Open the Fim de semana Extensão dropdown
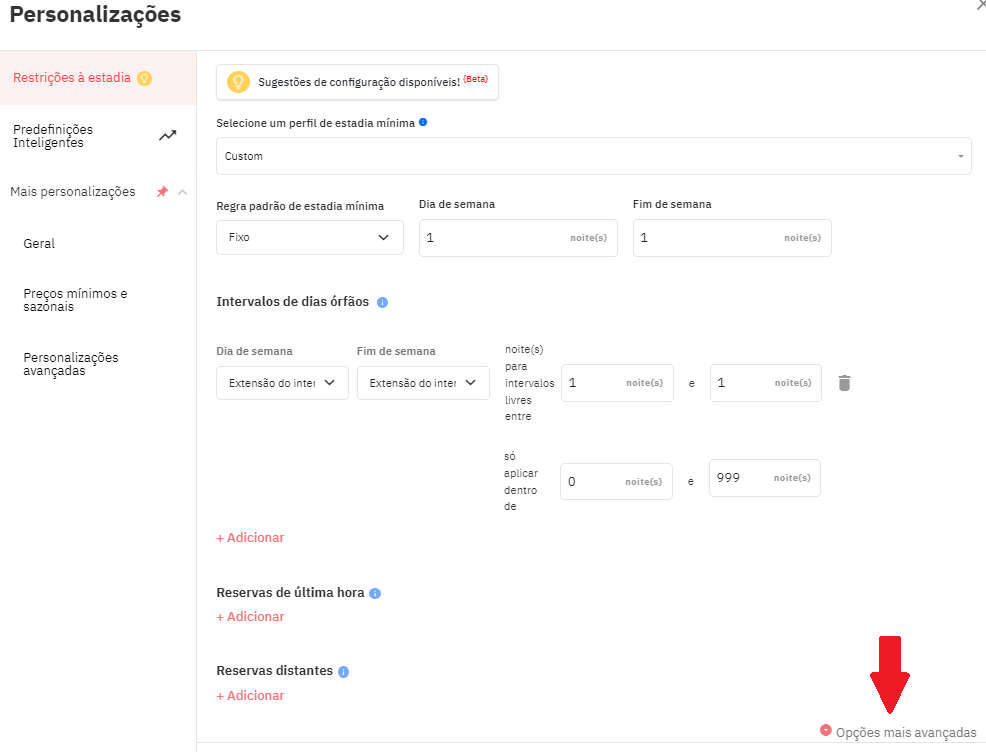Viewport: 986px width, 752px height. click(x=422, y=383)
